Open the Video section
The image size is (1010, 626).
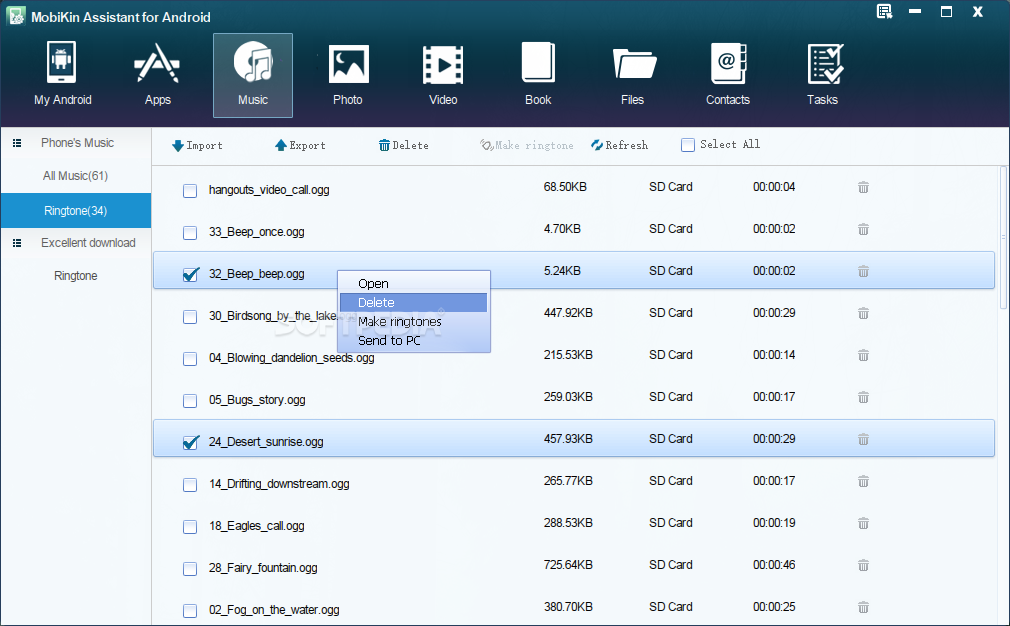tap(443, 74)
